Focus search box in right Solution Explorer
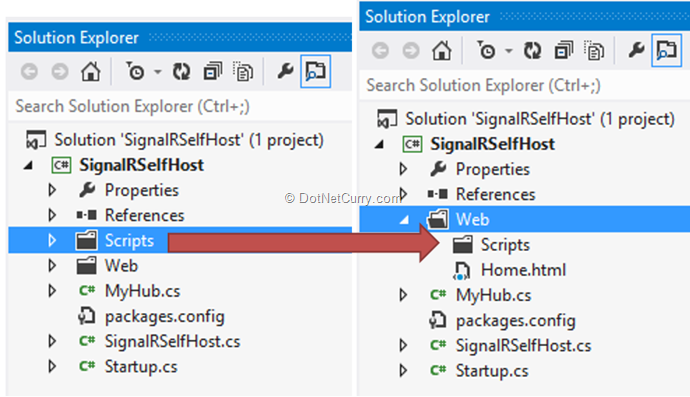 (525, 85)
